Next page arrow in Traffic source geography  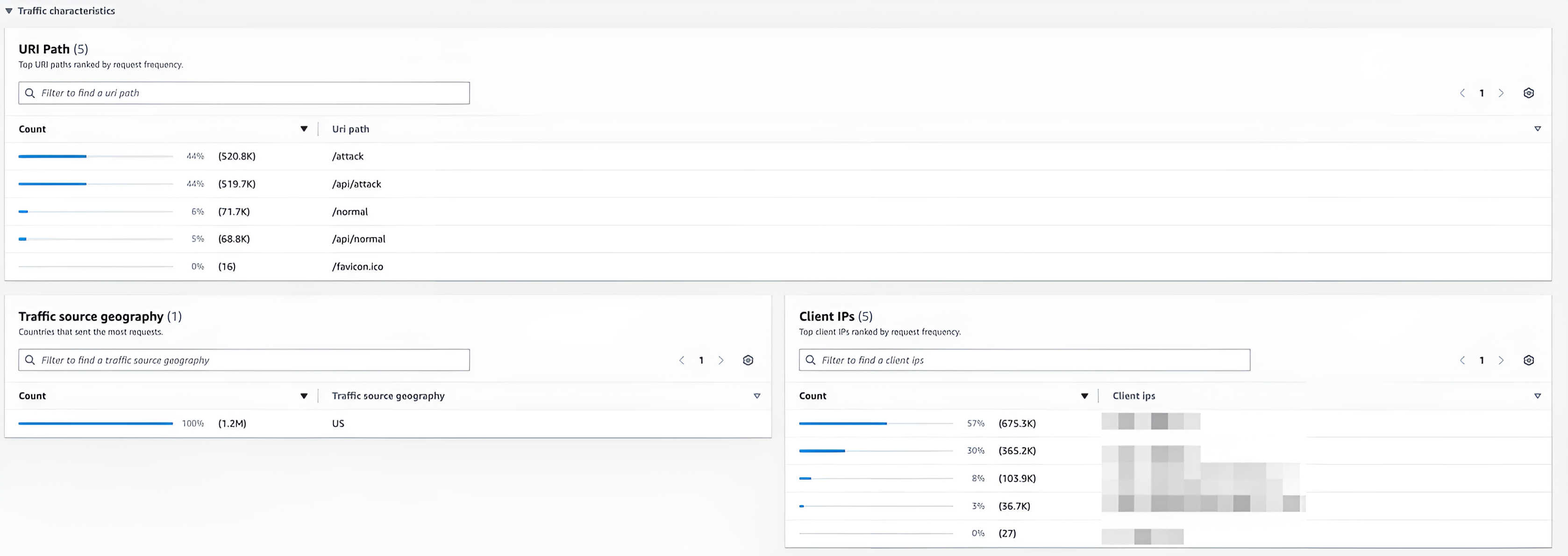point(721,361)
